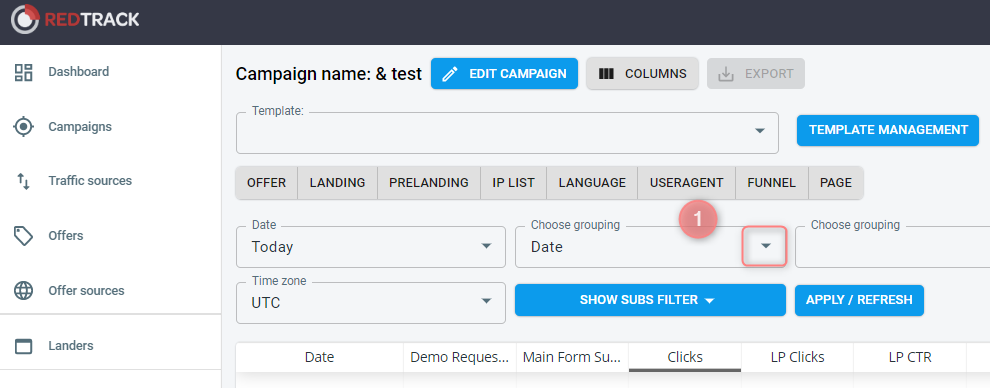990x388 pixels.
Task: Select the PAGE tab
Action: pyautogui.click(x=836, y=183)
